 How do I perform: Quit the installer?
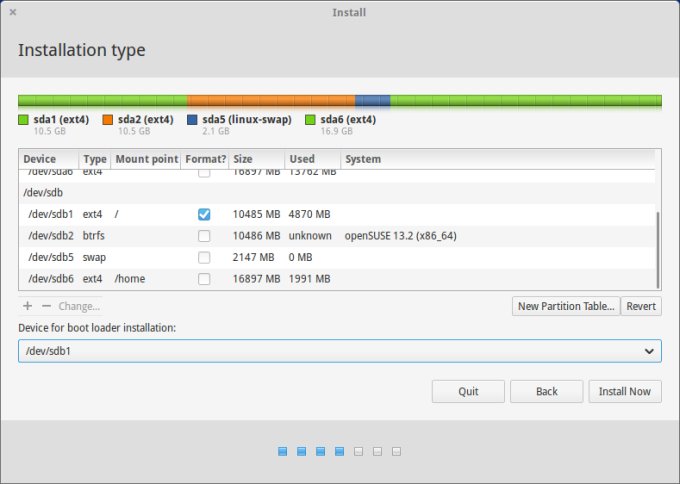pos(468,391)
